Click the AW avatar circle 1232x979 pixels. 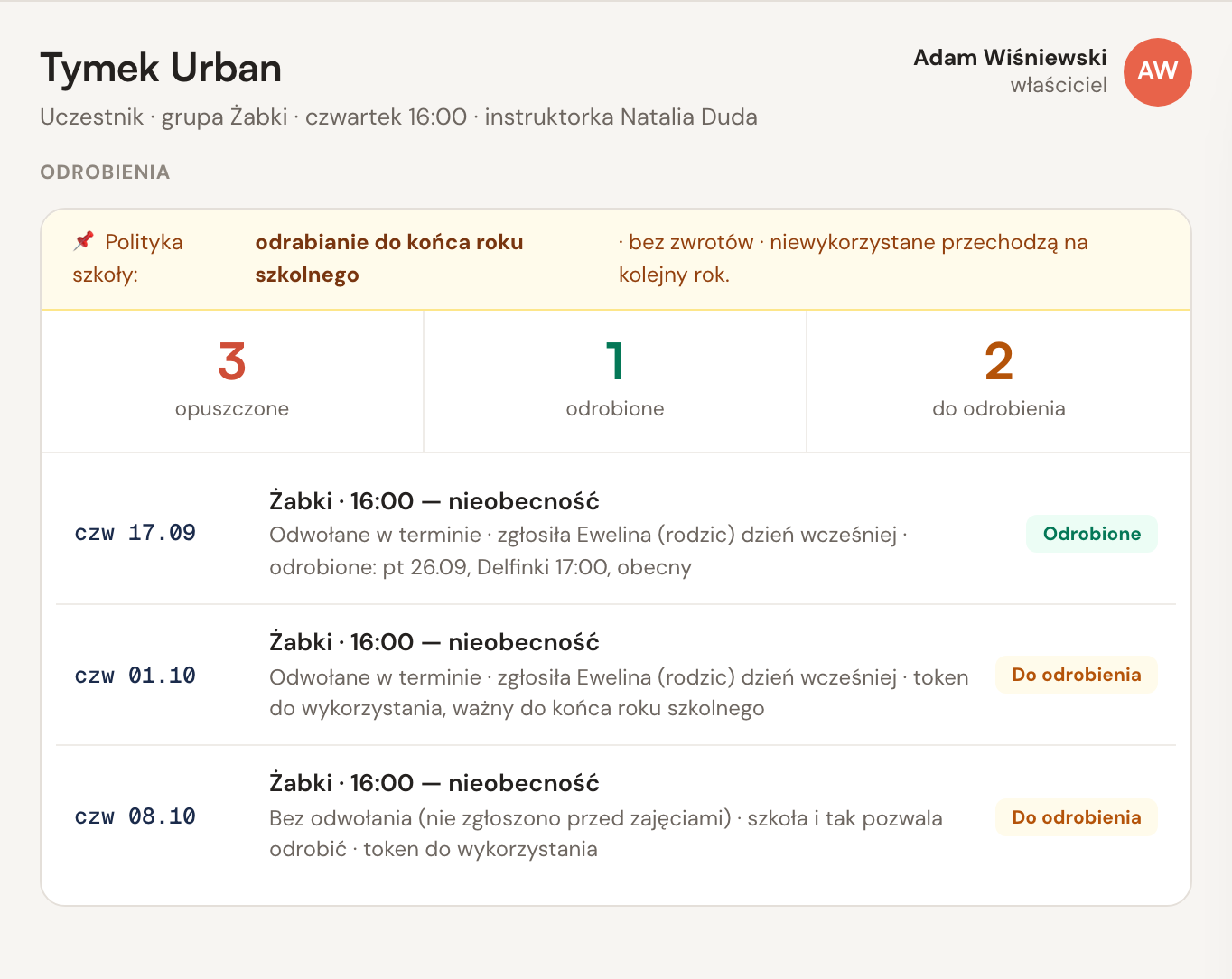(x=1157, y=71)
